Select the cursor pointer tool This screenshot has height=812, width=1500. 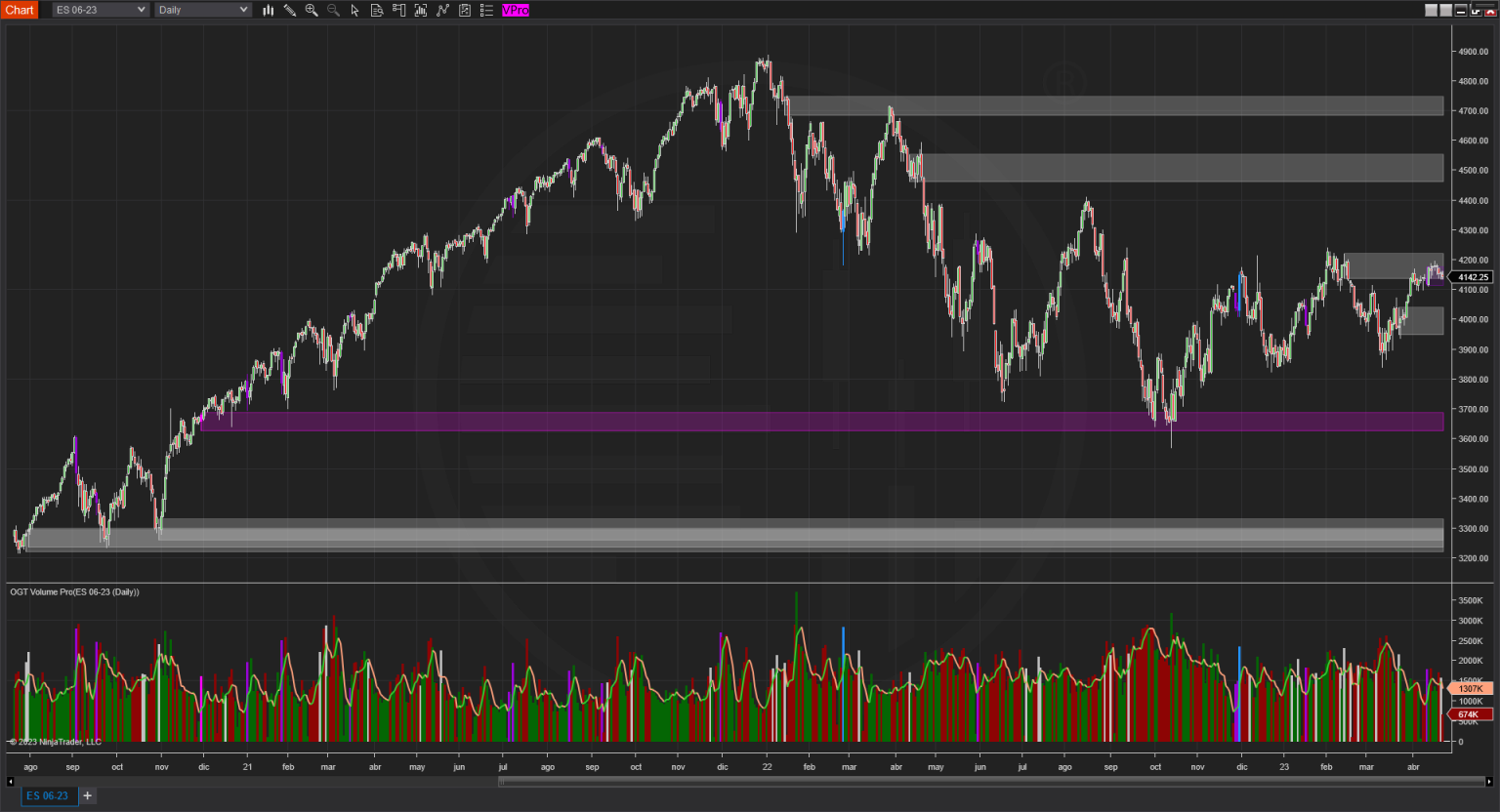pos(354,10)
